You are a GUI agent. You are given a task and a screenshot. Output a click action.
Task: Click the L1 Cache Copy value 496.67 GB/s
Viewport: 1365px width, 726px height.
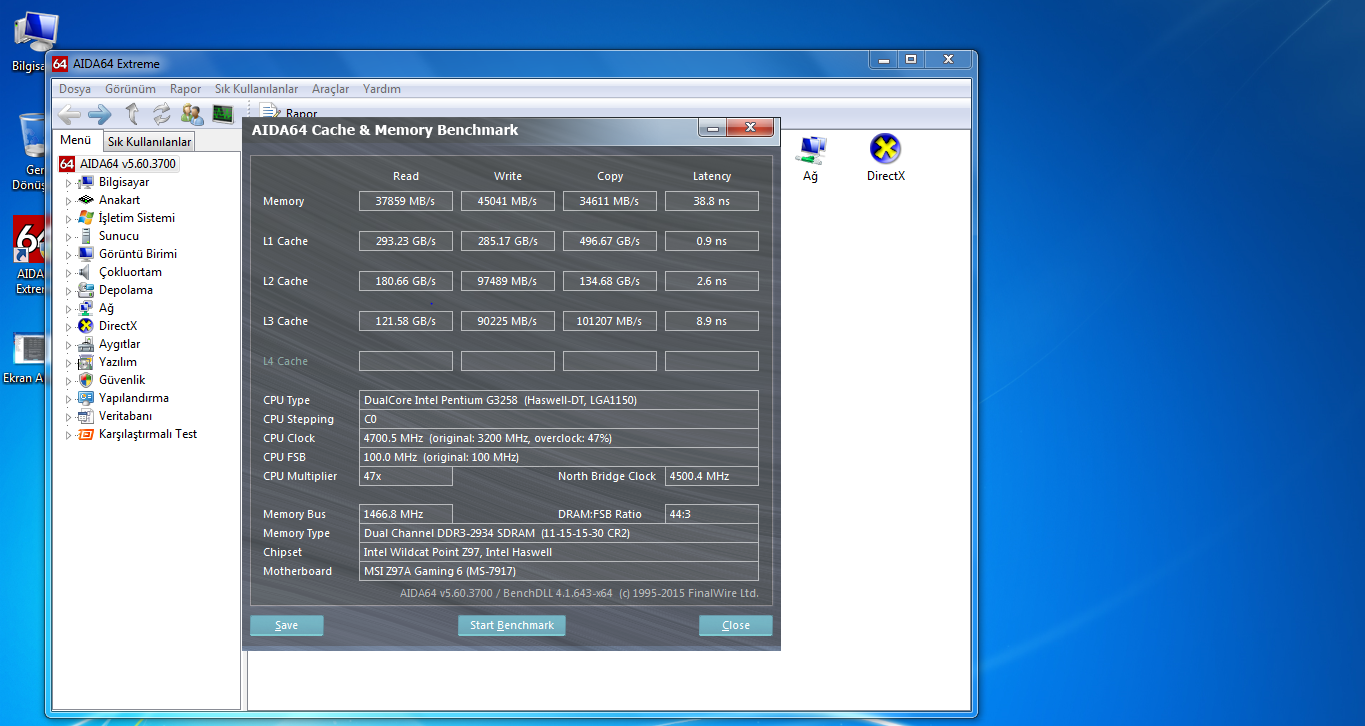[x=610, y=241]
